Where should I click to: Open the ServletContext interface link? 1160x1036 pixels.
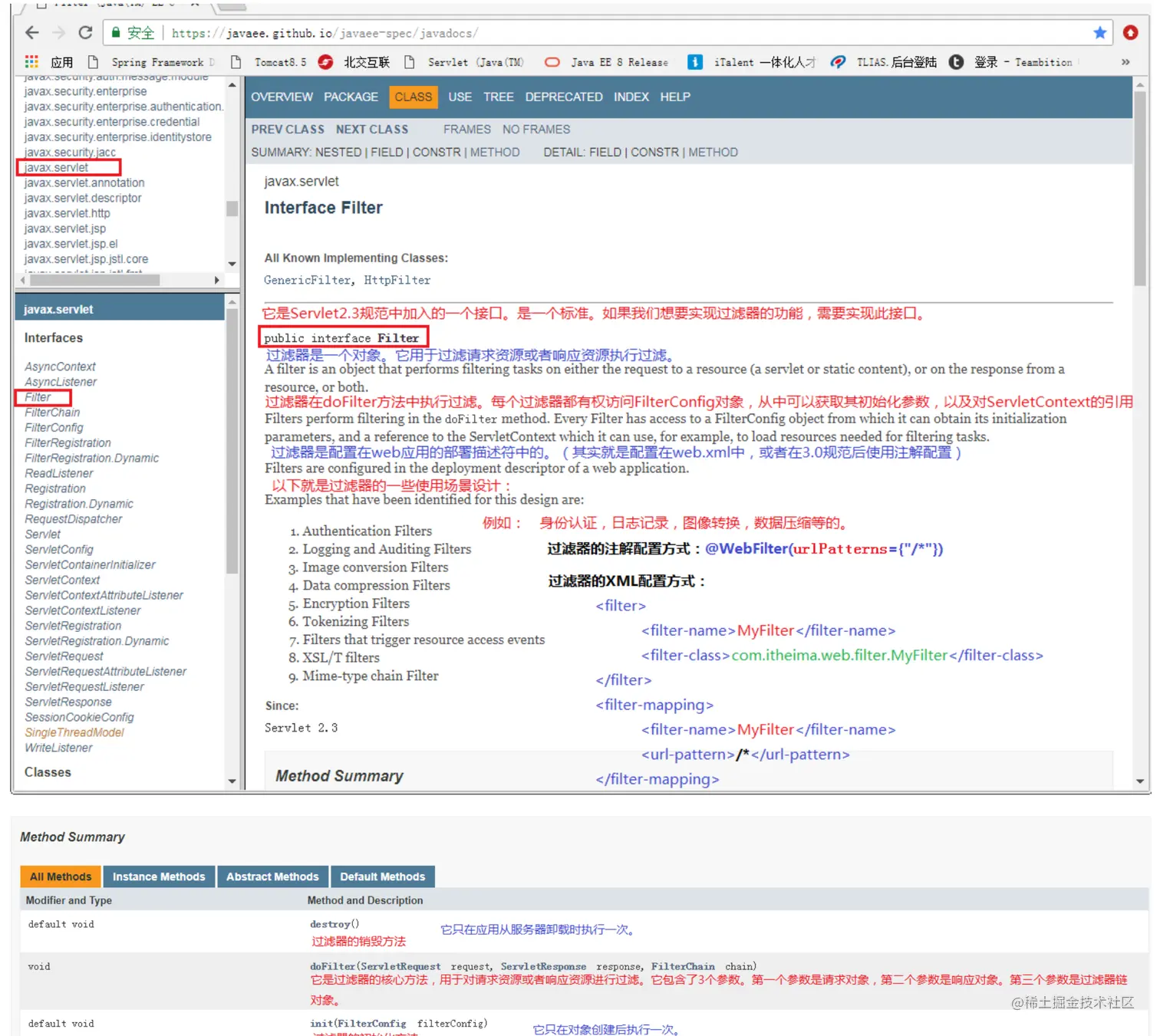62,580
